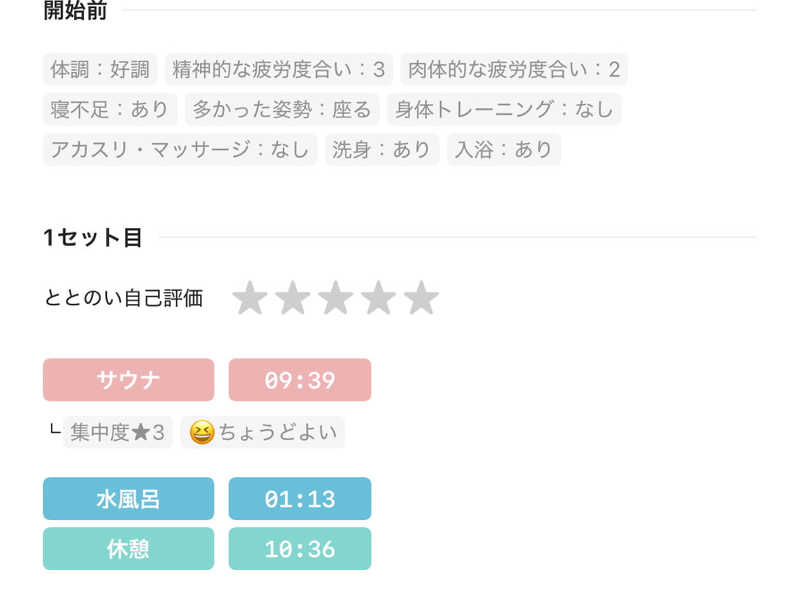Set self-rating to five stars
The image size is (800, 600).
pos(421,298)
